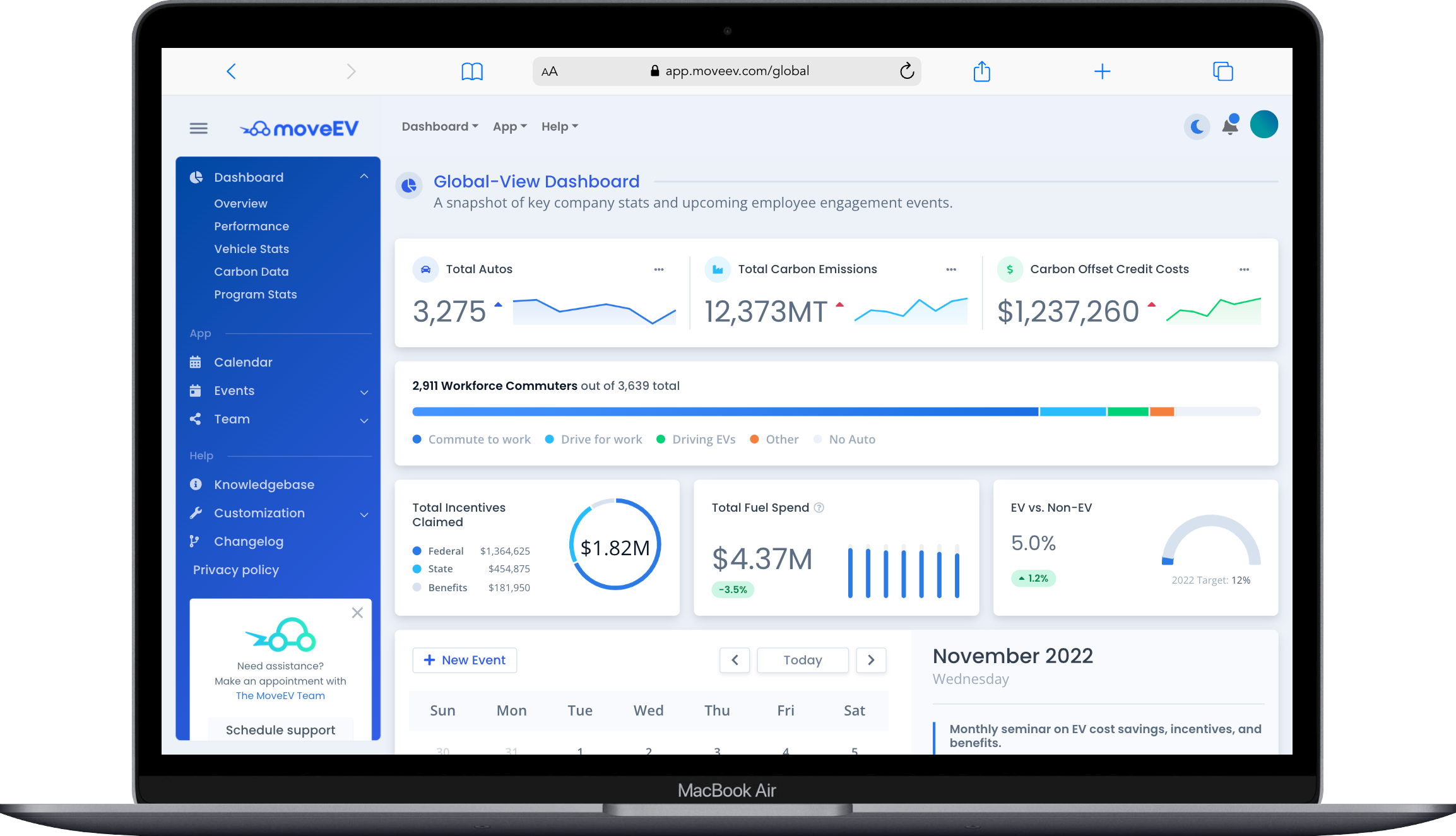Toggle the Driving EVs legend item

point(695,439)
